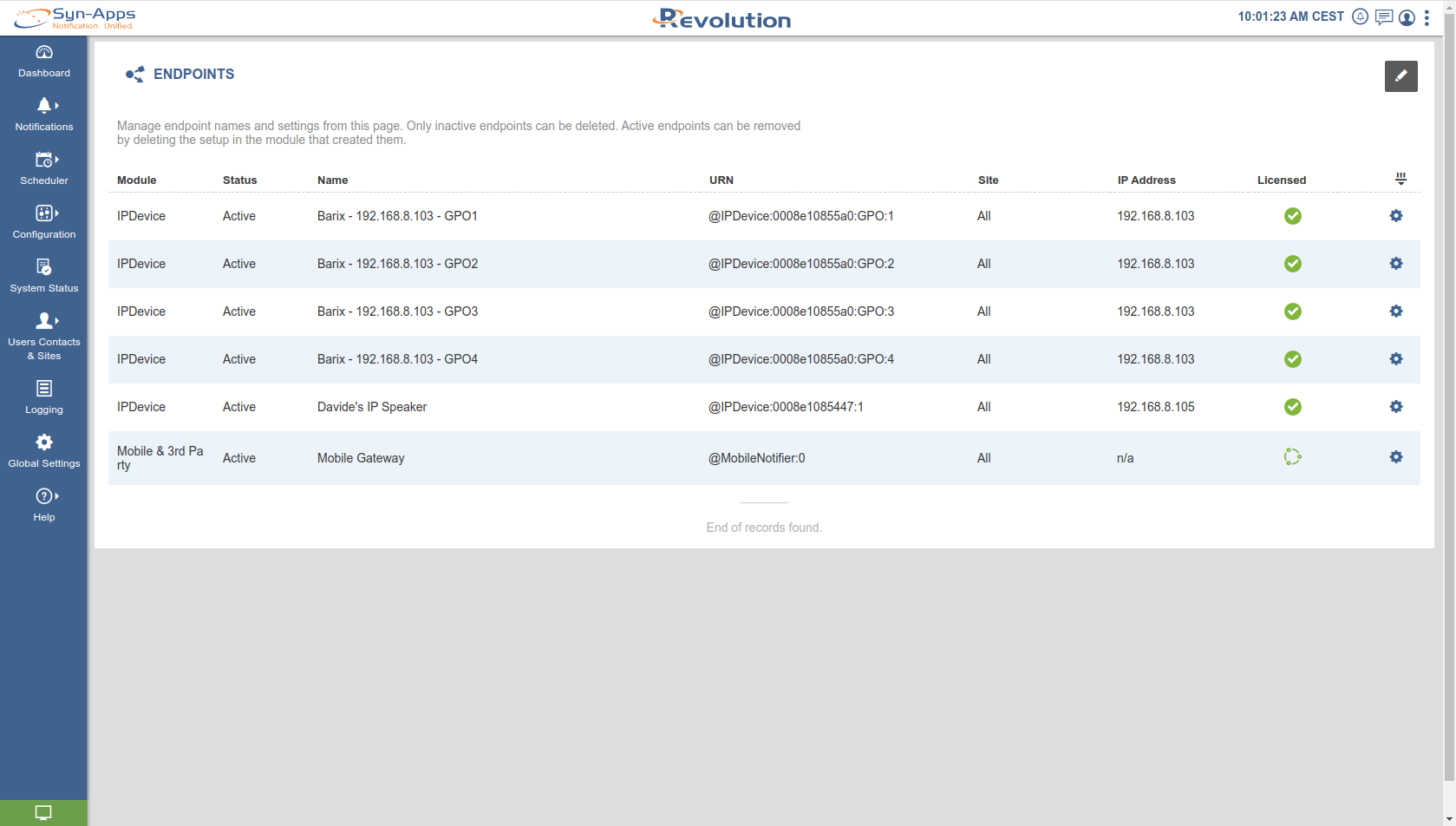Open the vertical three-dot menu in header

(1427, 17)
